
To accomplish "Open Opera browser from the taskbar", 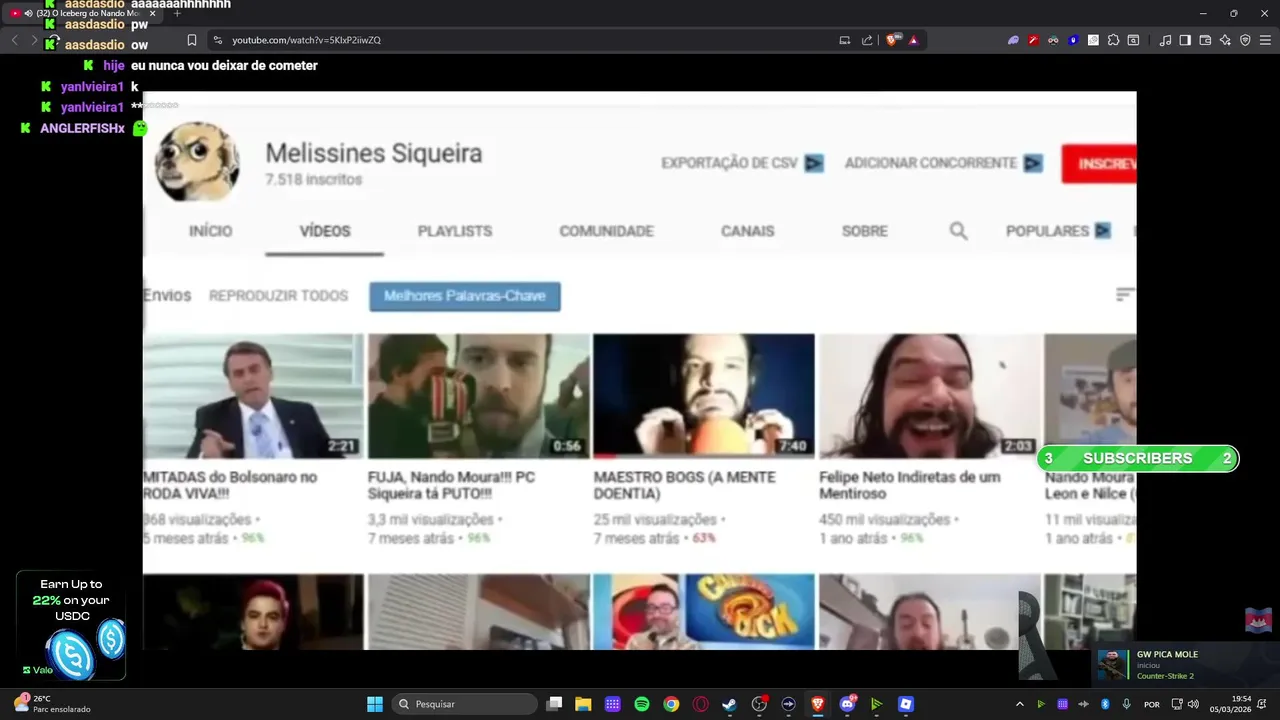I will (x=700, y=704).
